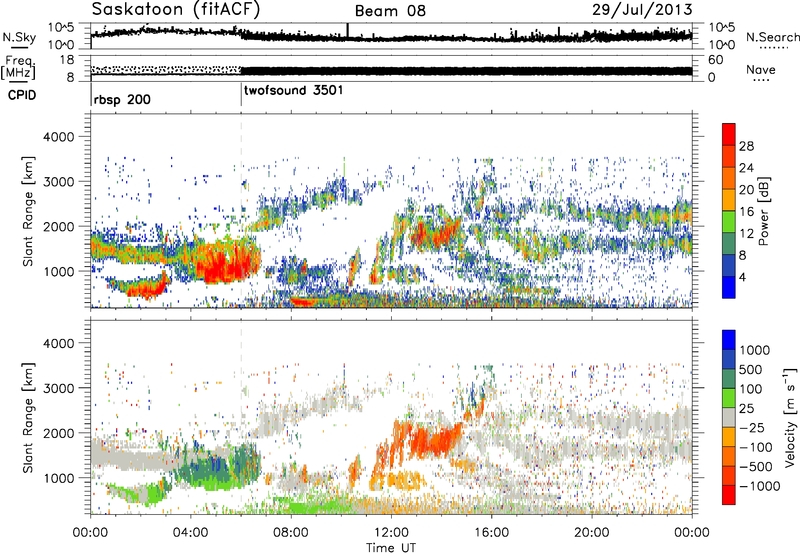Click the "rbsp 200" CPID marker text
The height and width of the screenshot is (554, 800).
(122, 99)
